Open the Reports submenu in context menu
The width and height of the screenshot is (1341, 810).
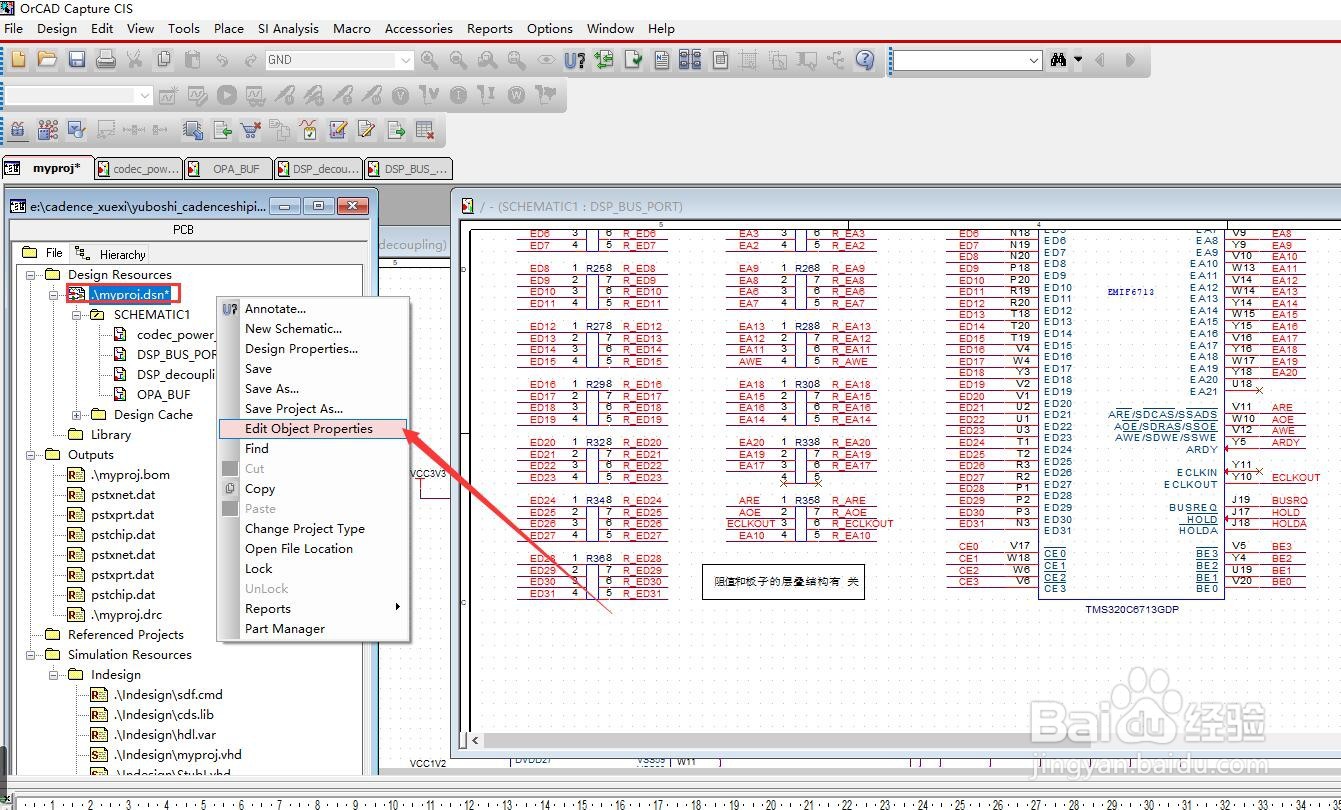(313, 608)
